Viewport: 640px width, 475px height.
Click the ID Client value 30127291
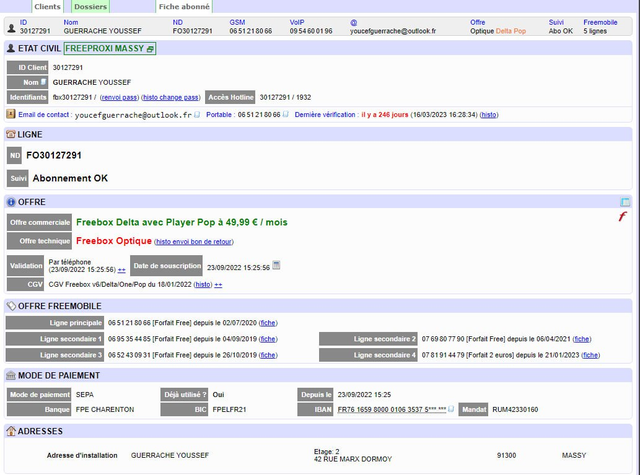pyautogui.click(x=68, y=68)
